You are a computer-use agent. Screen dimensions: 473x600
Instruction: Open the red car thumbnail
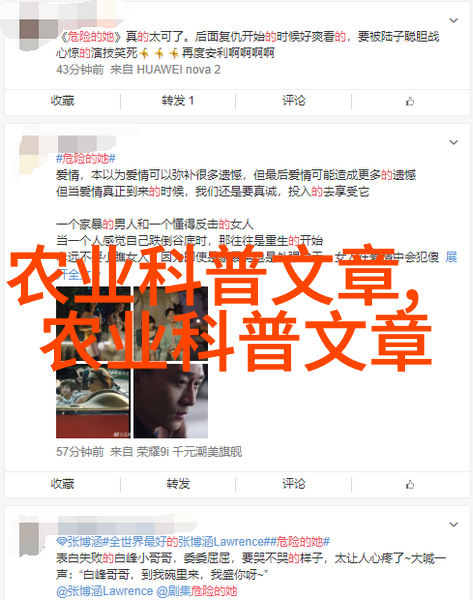[93, 401]
